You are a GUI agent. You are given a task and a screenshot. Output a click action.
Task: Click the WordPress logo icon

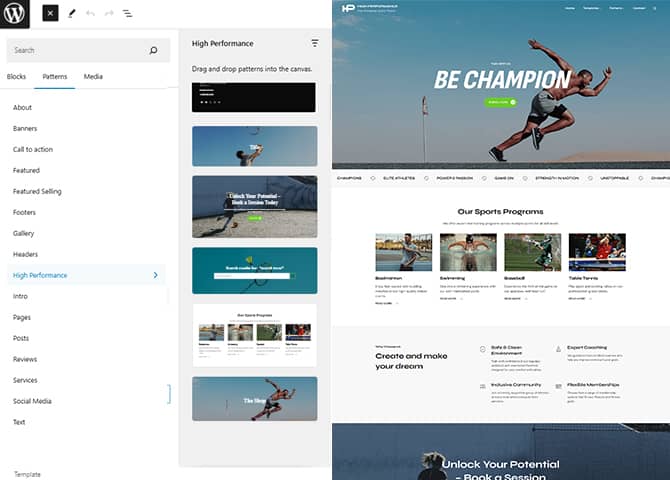pos(17,14)
